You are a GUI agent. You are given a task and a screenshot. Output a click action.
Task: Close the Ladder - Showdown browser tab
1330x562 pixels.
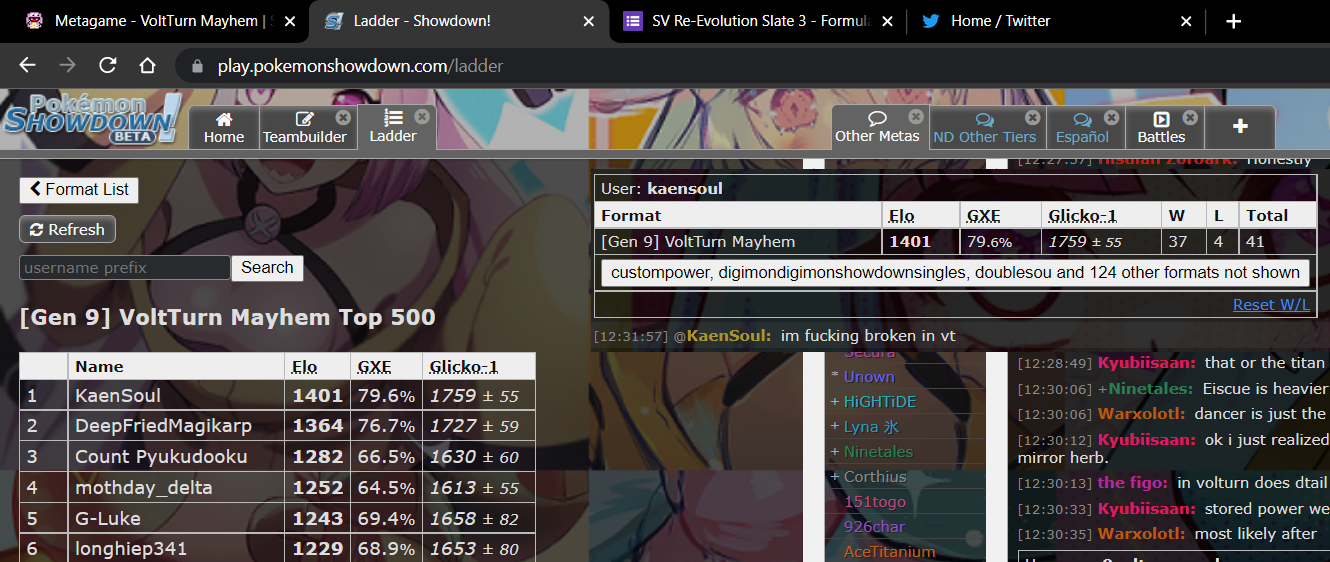588,21
